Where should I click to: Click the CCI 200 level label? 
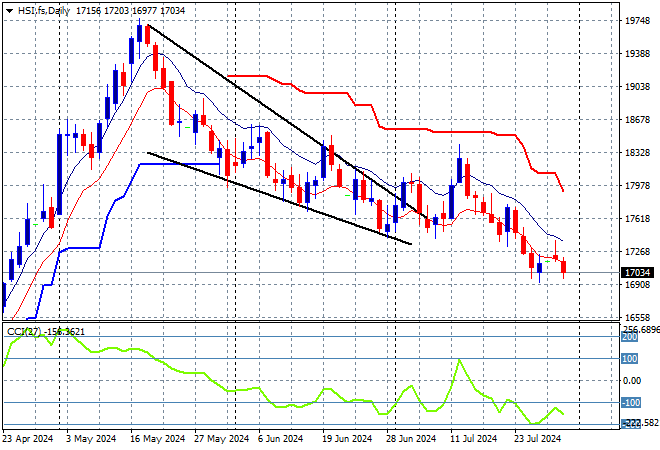[x=630, y=337]
